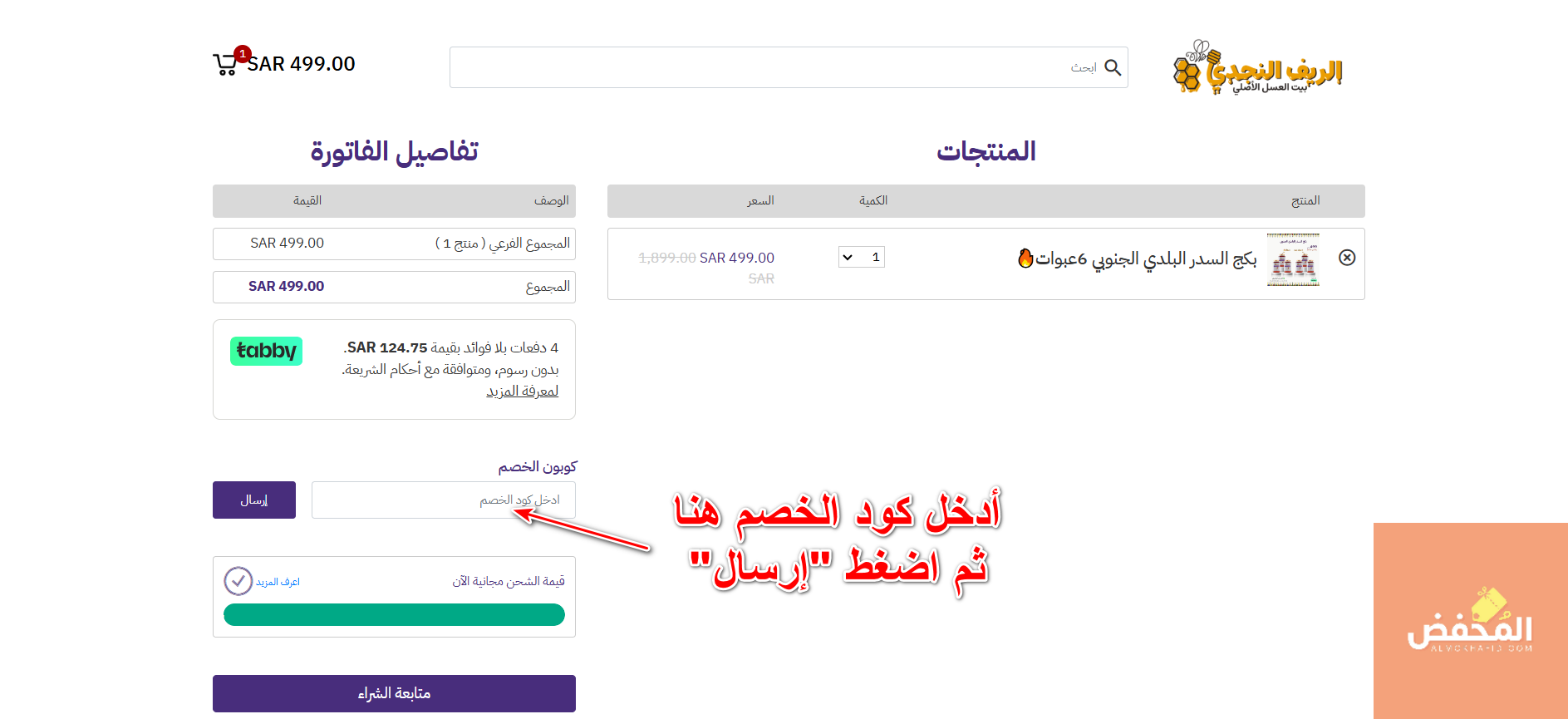Viewport: 1568px width, 719px height.
Task: Focus the discount code input field
Action: (443, 500)
